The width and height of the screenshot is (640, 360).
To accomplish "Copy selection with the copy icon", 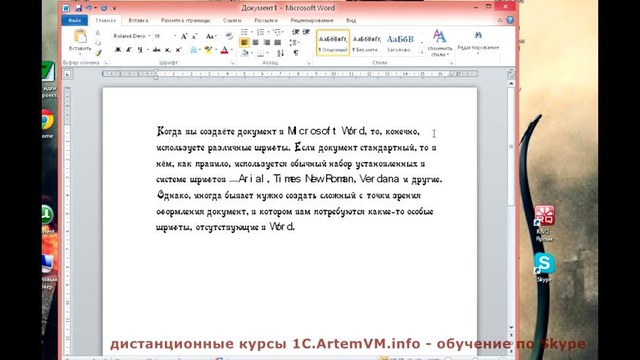I will point(98,42).
